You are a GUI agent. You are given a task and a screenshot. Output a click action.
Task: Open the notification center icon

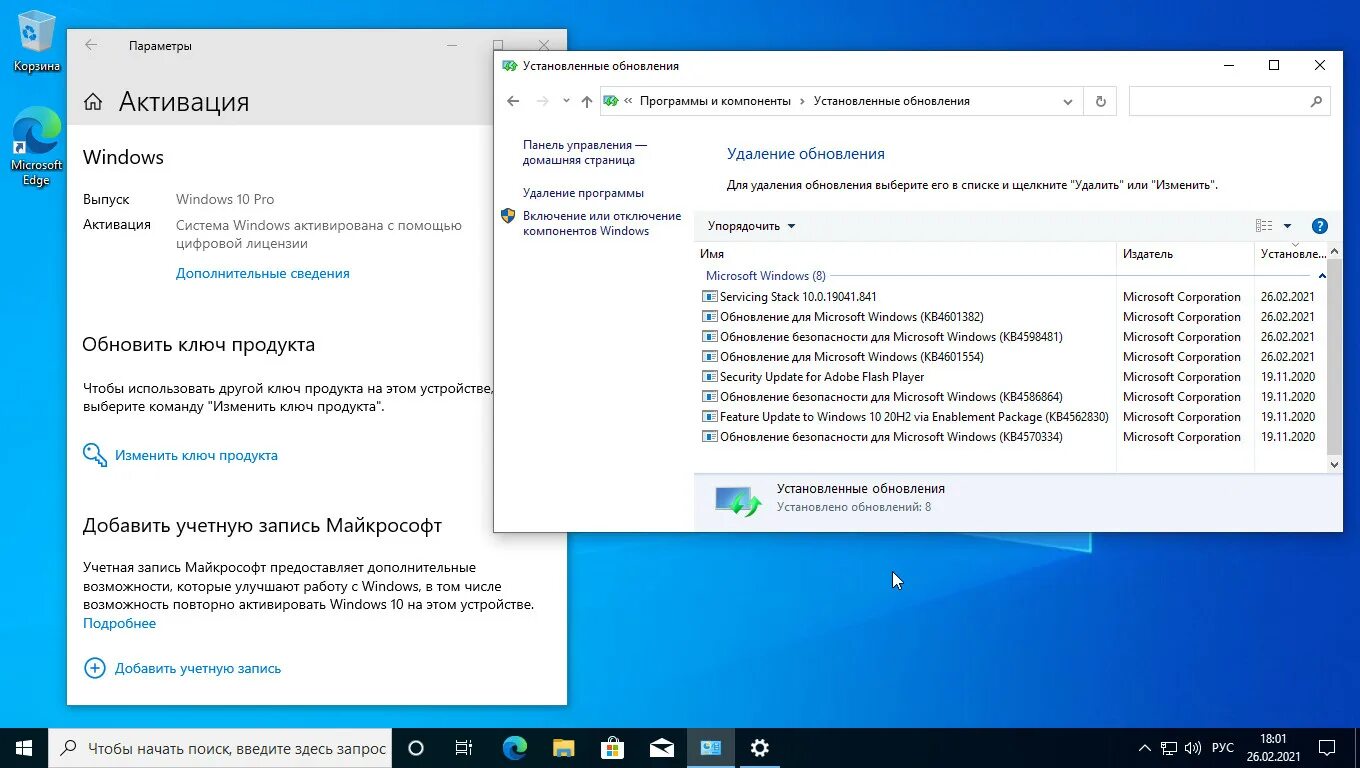click(1327, 748)
